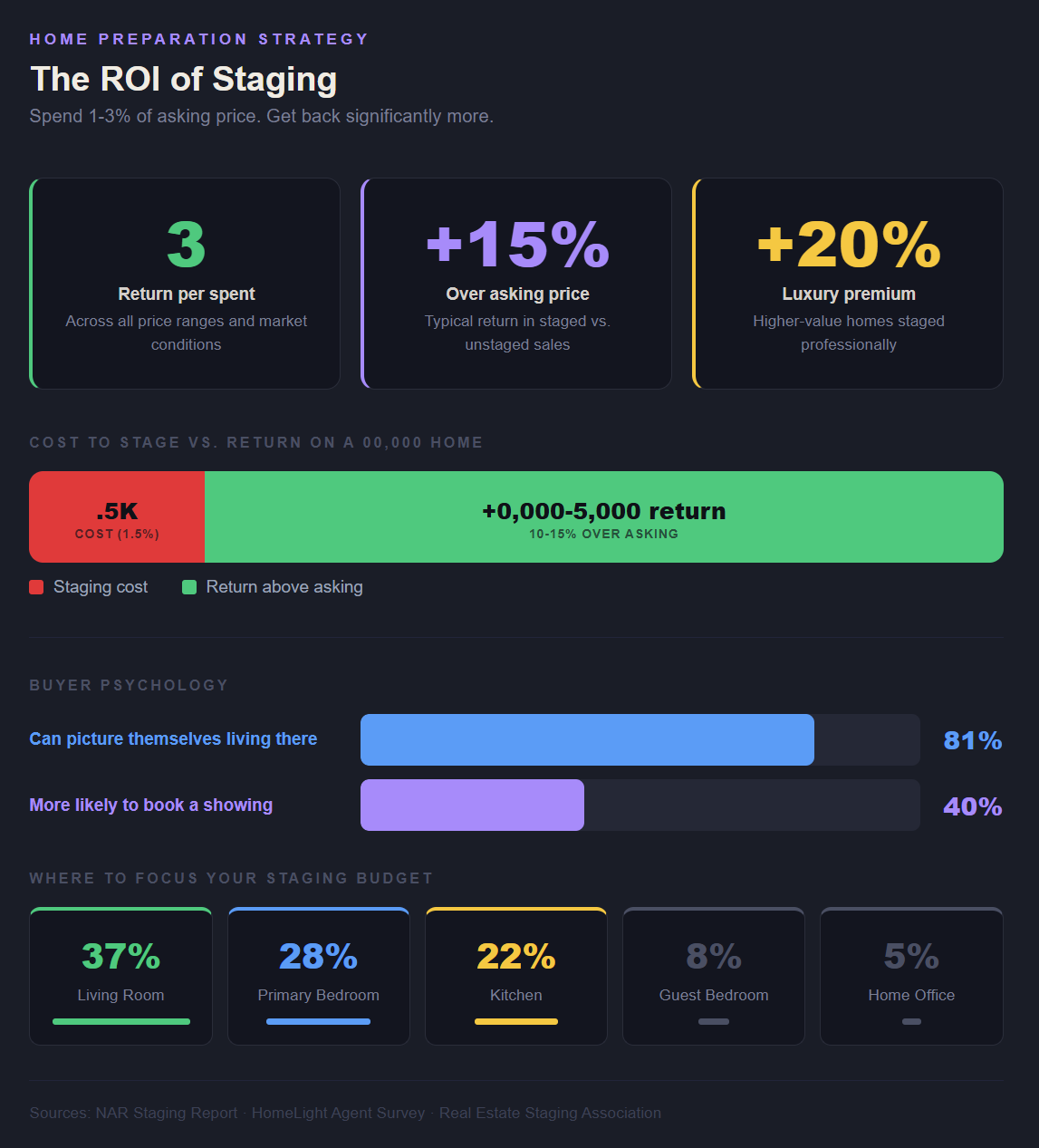This screenshot has width=1039, height=1148.
Task: Click the Real Estate Staging Association source
Action: 550,1114
